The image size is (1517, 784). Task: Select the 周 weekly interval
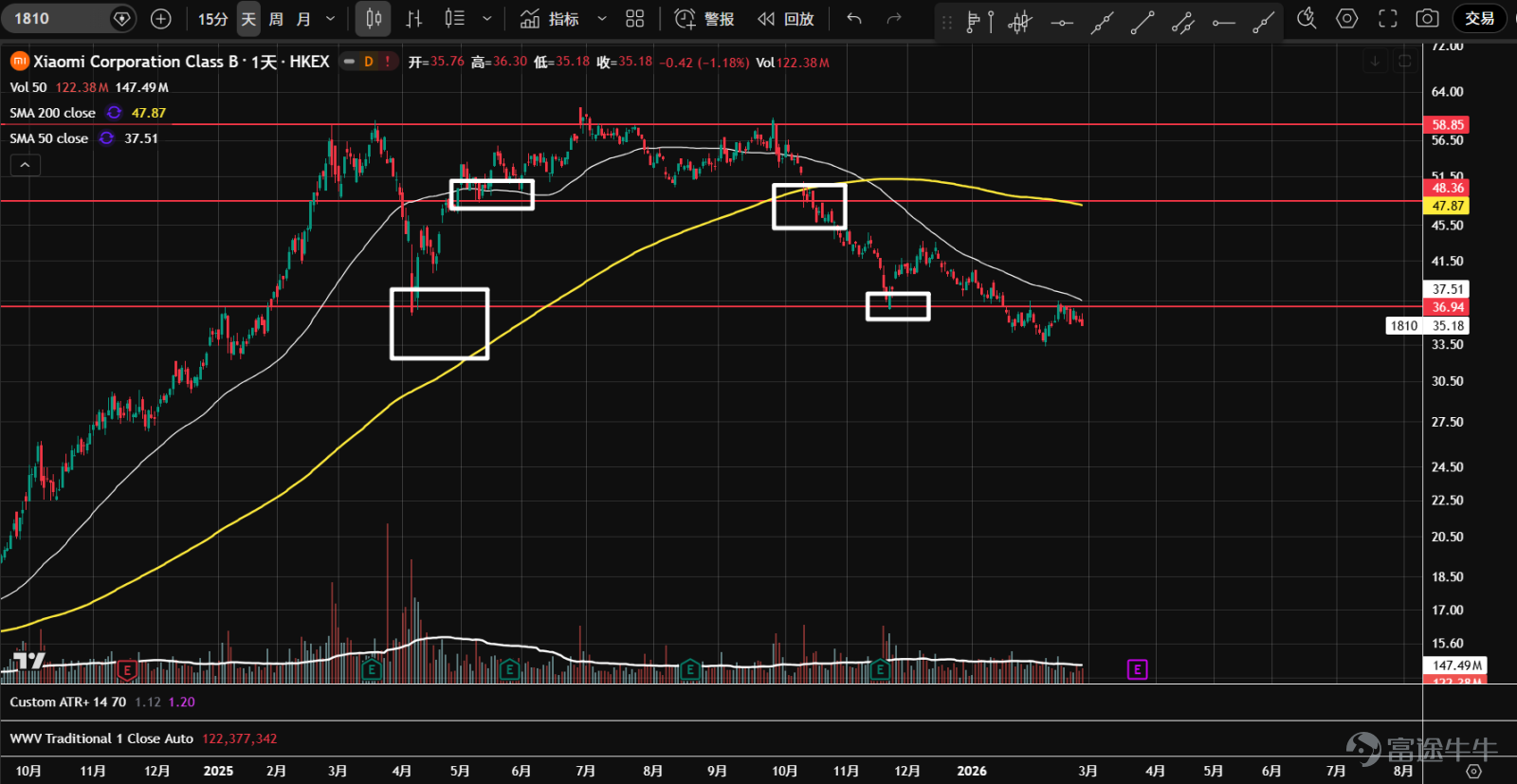[x=276, y=19]
